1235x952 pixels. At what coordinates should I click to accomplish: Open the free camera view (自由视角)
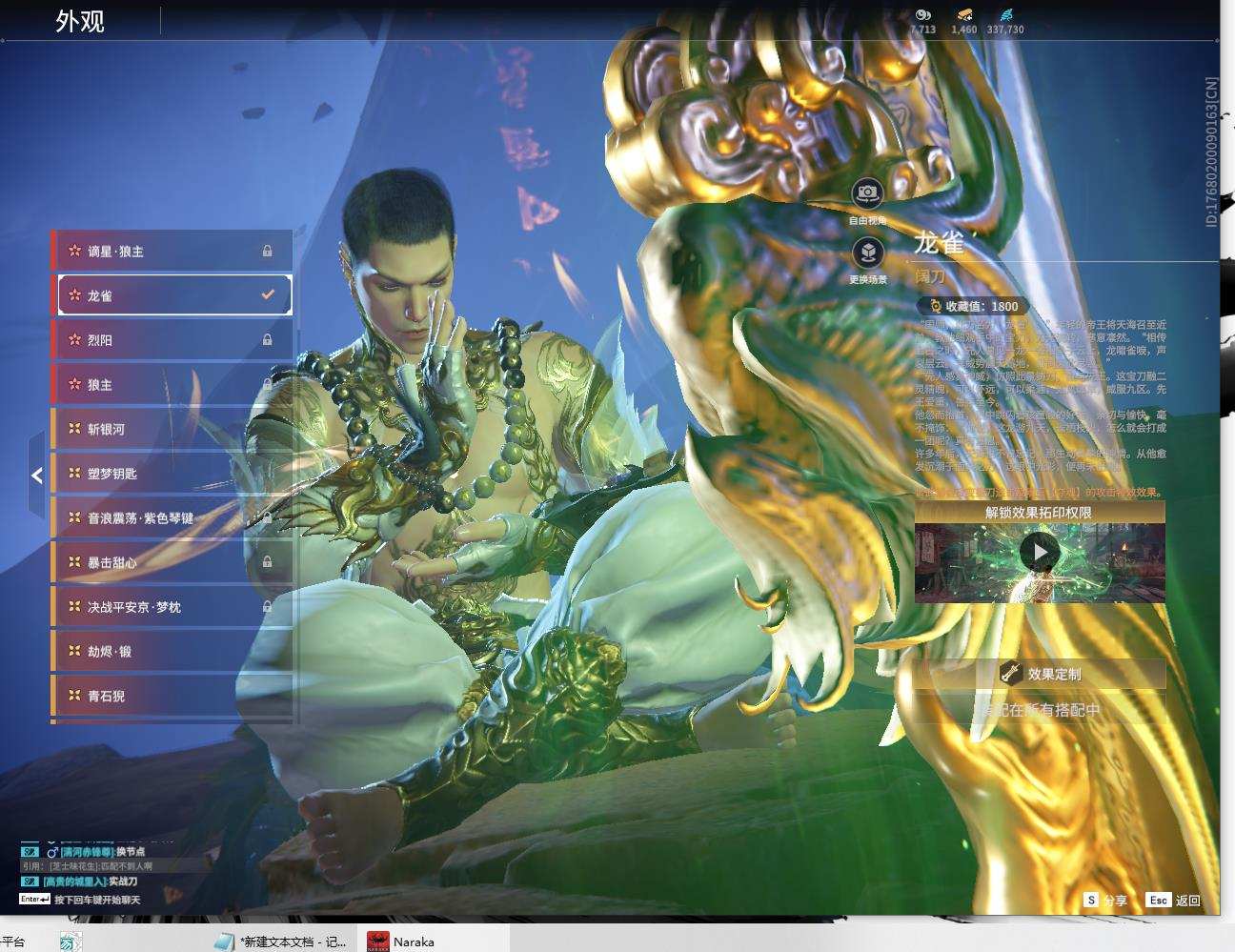coord(867,193)
